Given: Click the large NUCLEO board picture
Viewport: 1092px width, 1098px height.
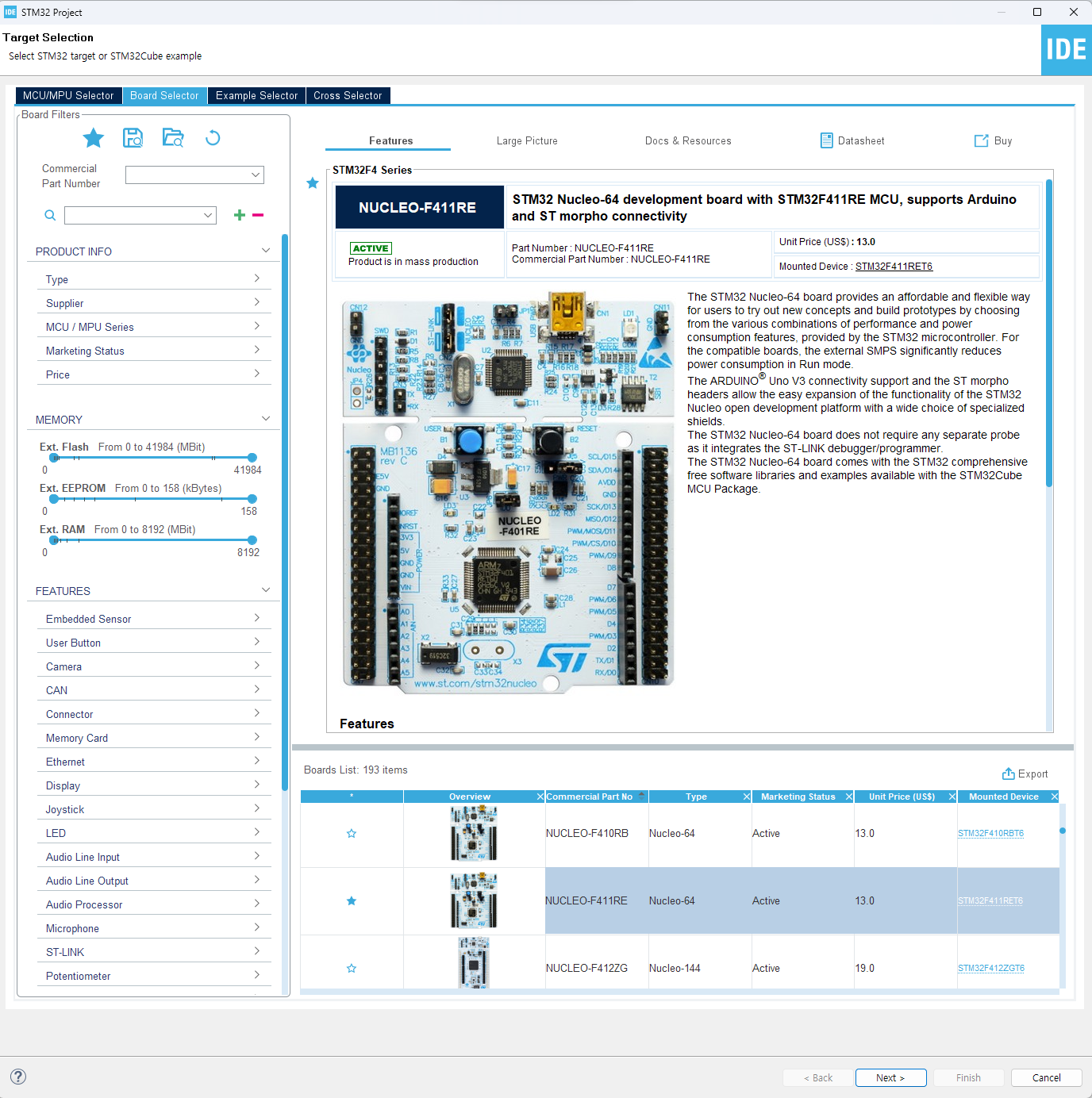Looking at the screenshot, I should coord(508,492).
